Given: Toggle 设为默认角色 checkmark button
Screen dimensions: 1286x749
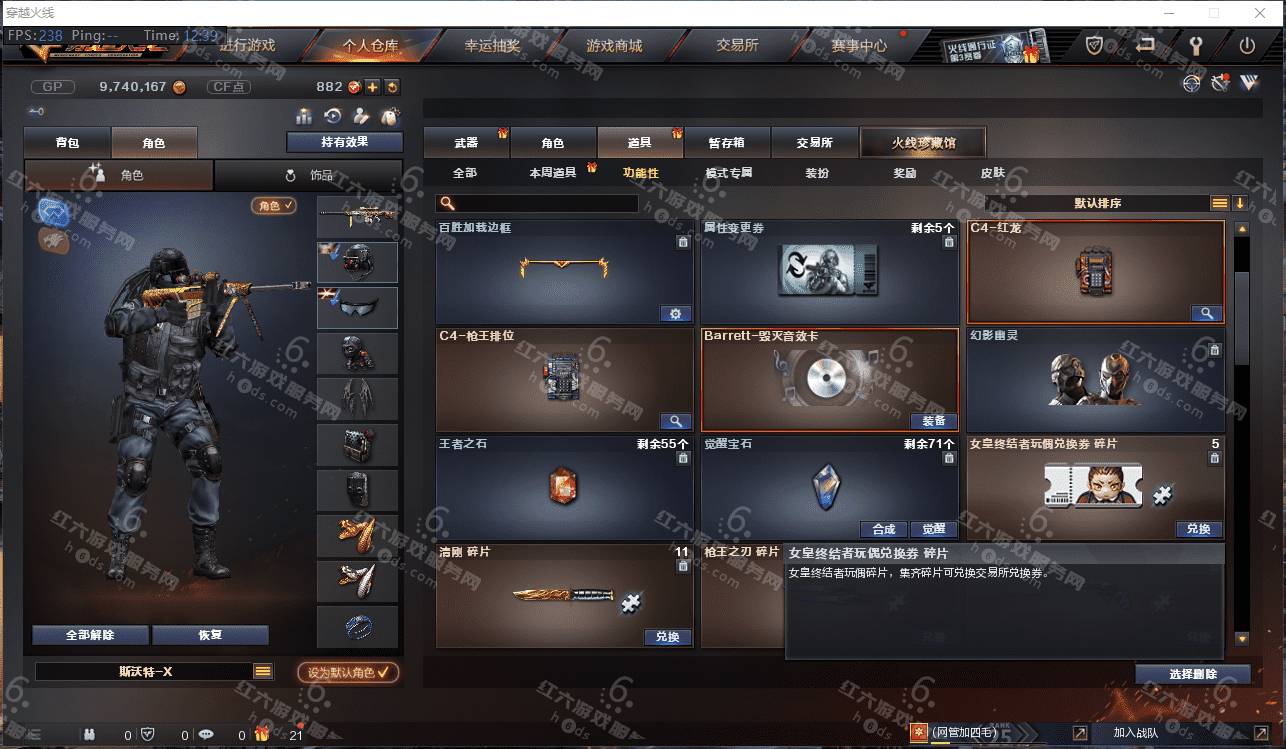Looking at the screenshot, I should click(348, 672).
